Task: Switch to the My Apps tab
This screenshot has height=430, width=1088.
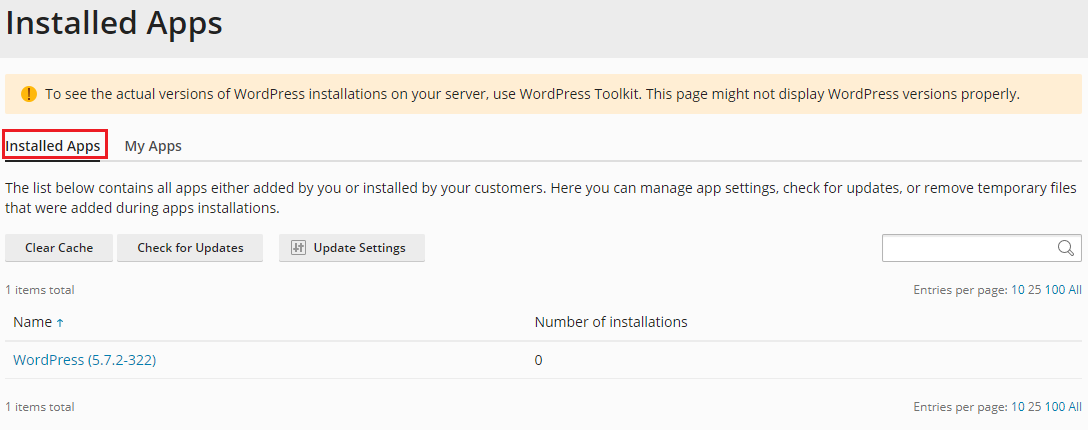Action: [153, 146]
